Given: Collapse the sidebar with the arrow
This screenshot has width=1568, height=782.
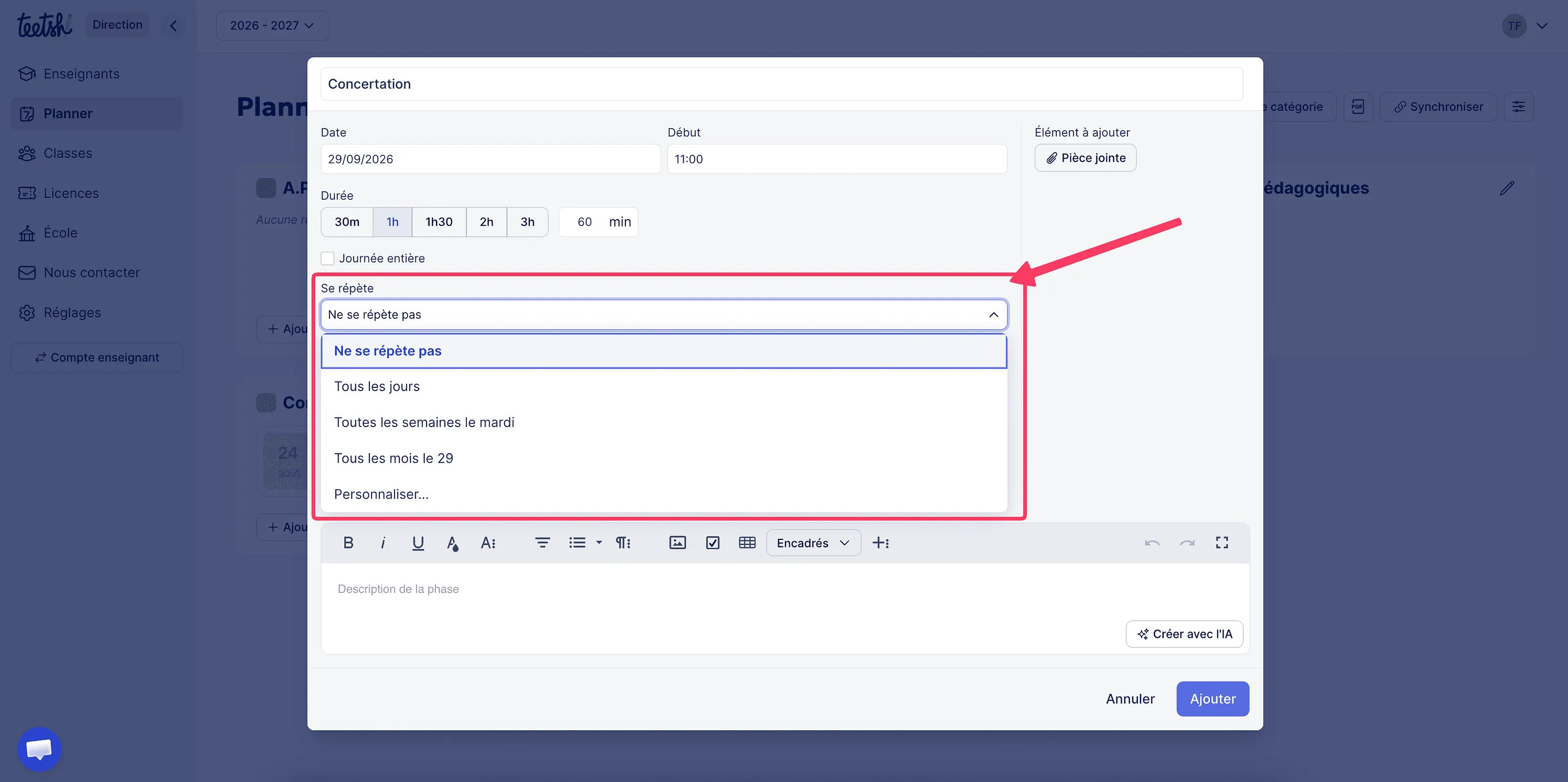Looking at the screenshot, I should 174,26.
